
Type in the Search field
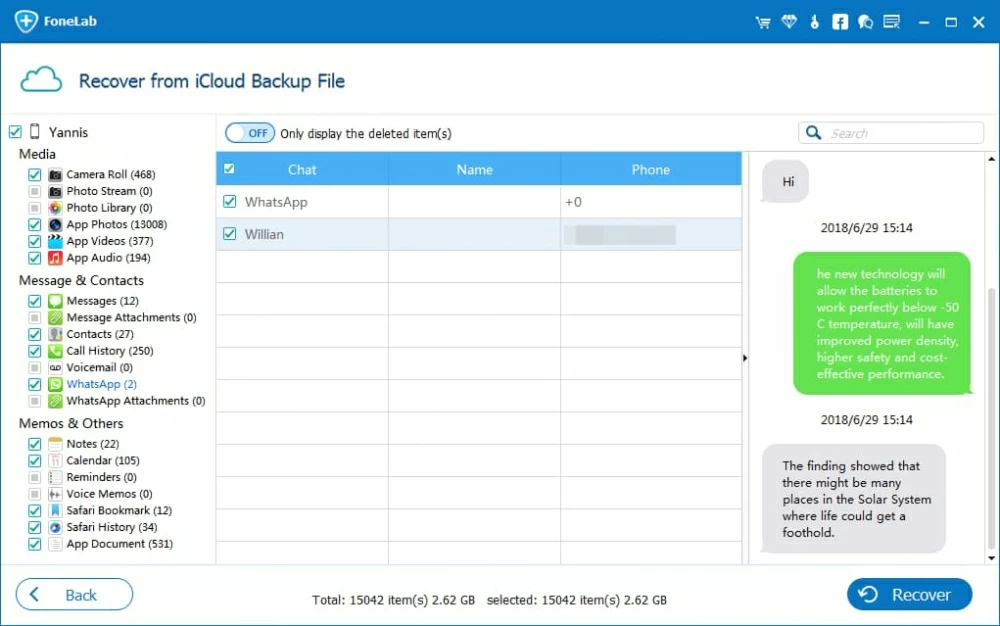point(900,132)
